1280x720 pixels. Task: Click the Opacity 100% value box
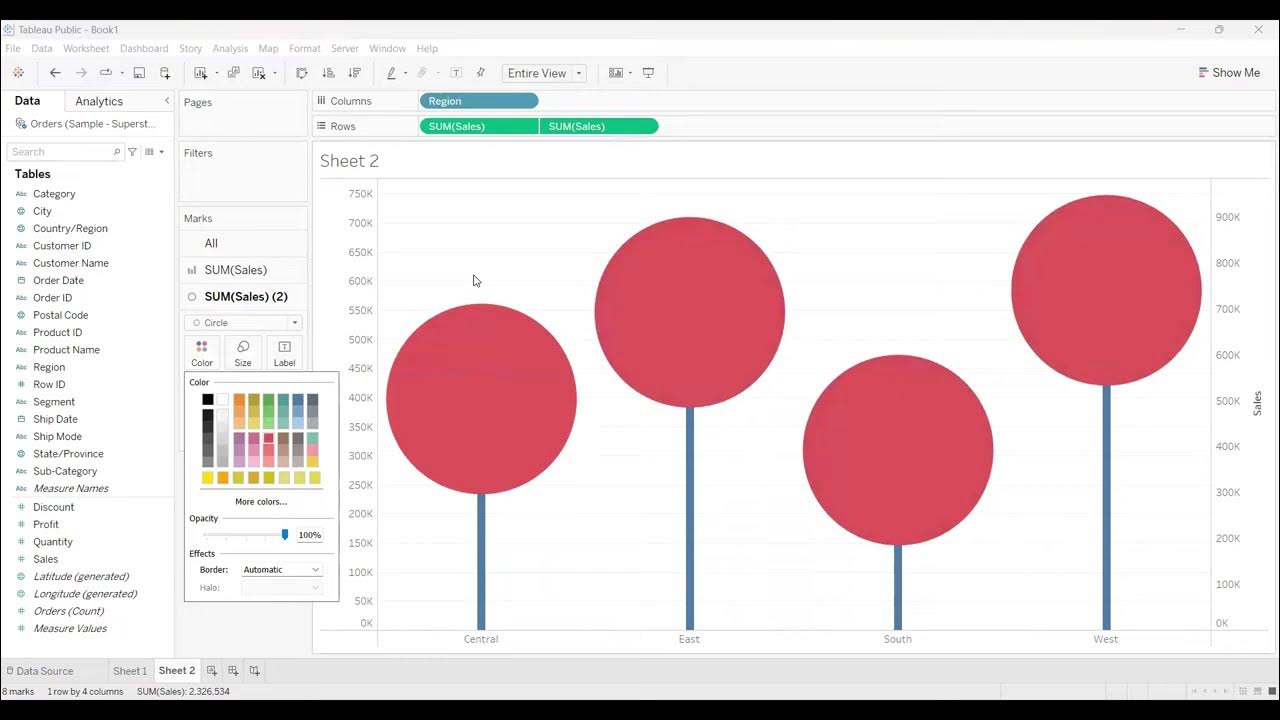click(310, 535)
